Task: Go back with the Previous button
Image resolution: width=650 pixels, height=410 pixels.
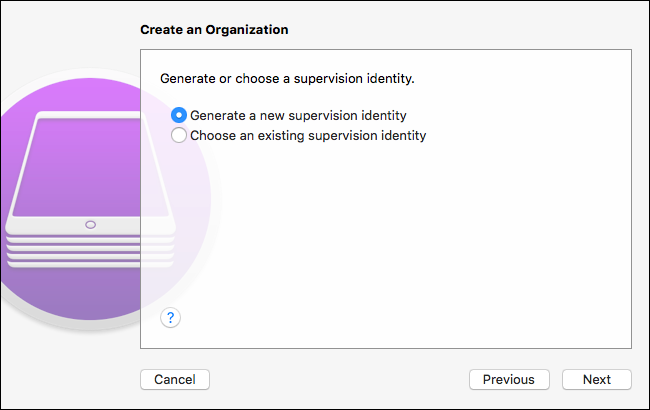Action: click(x=509, y=379)
